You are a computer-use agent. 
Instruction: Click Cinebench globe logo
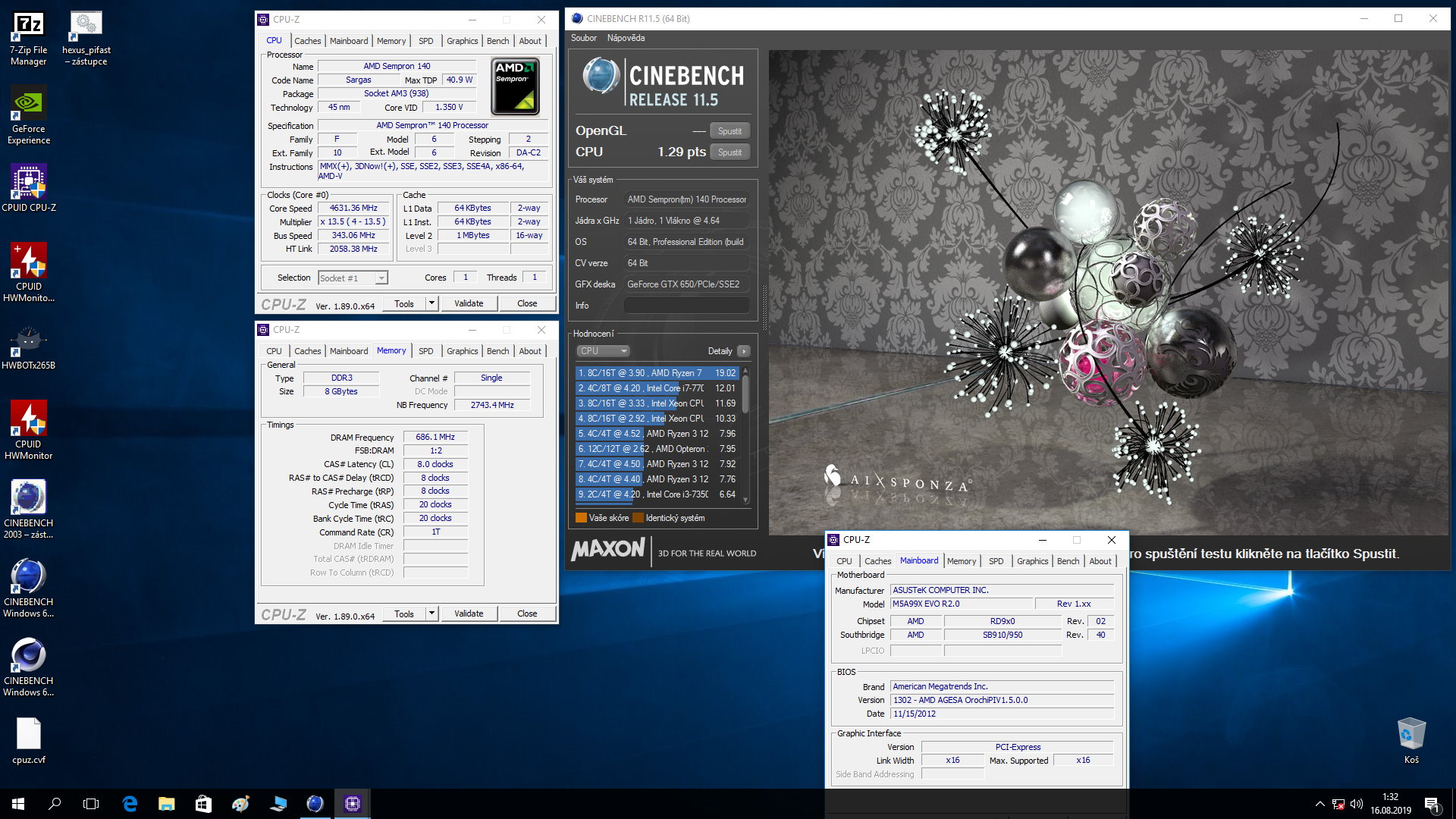601,76
